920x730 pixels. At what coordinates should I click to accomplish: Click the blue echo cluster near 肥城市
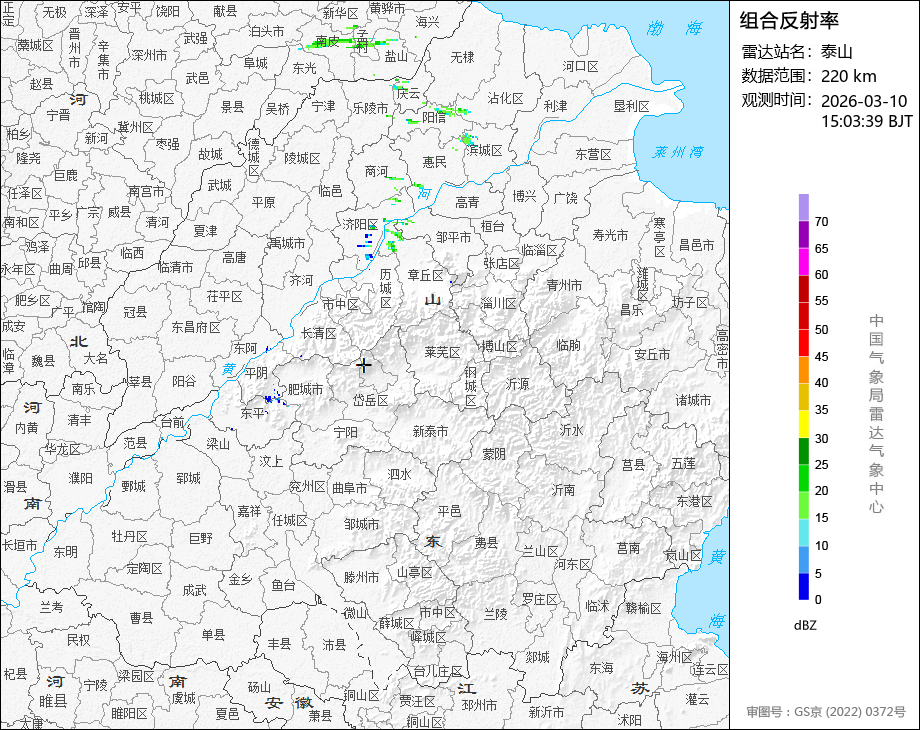pos(275,397)
